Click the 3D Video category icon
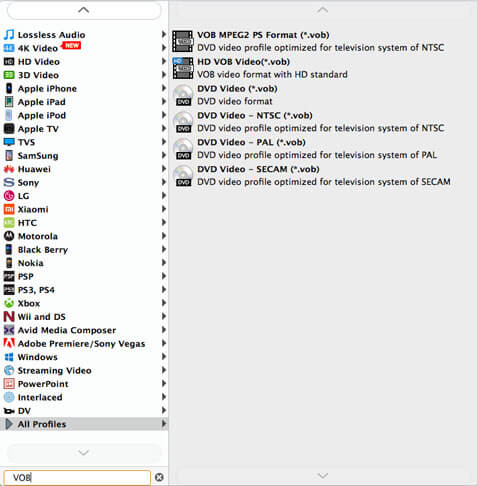The width and height of the screenshot is (477, 486). click(x=9, y=75)
